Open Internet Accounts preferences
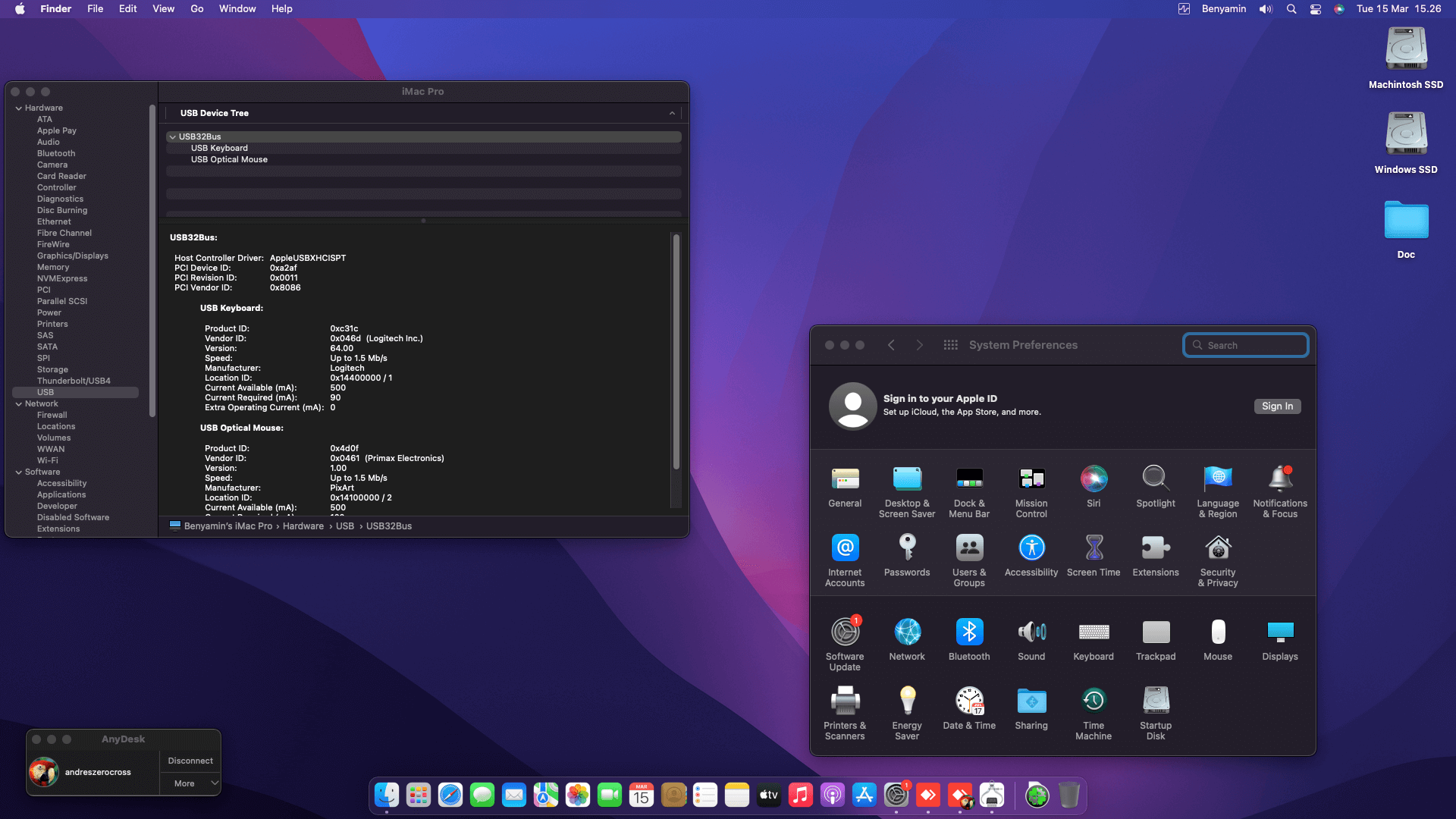Viewport: 1456px width, 819px height. pyautogui.click(x=845, y=561)
